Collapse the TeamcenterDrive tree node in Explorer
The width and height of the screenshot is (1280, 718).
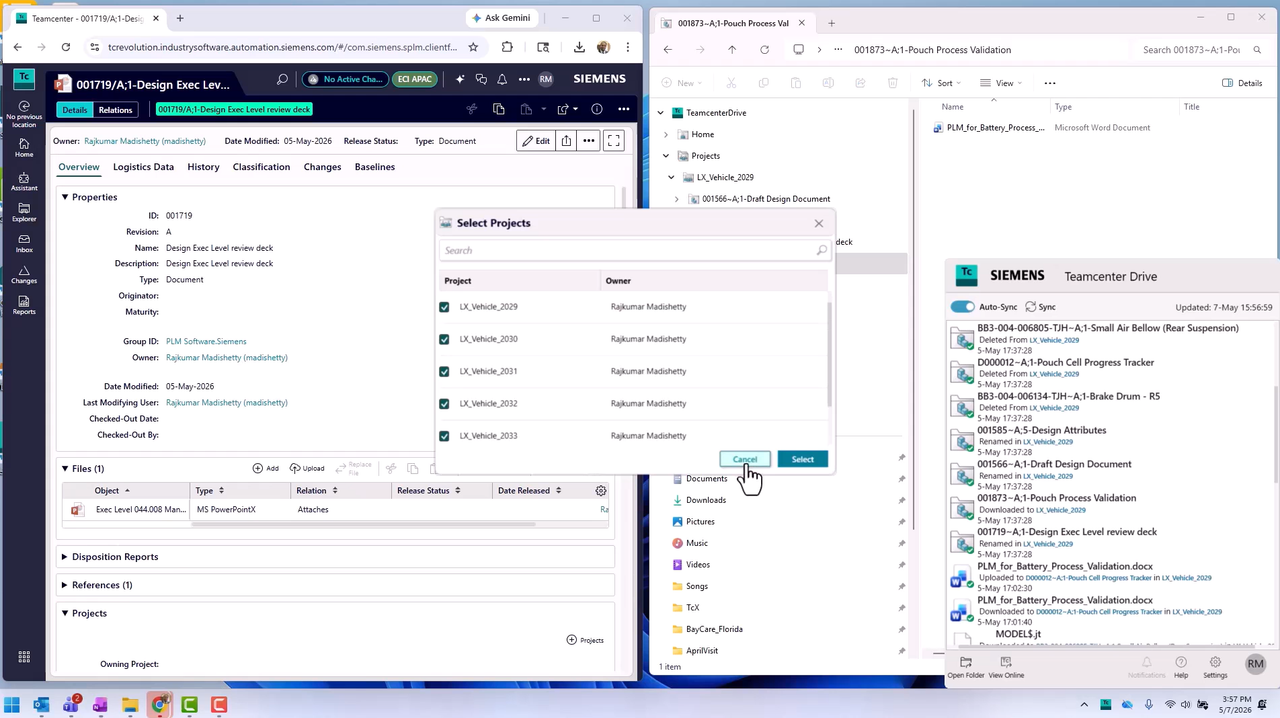pos(661,113)
